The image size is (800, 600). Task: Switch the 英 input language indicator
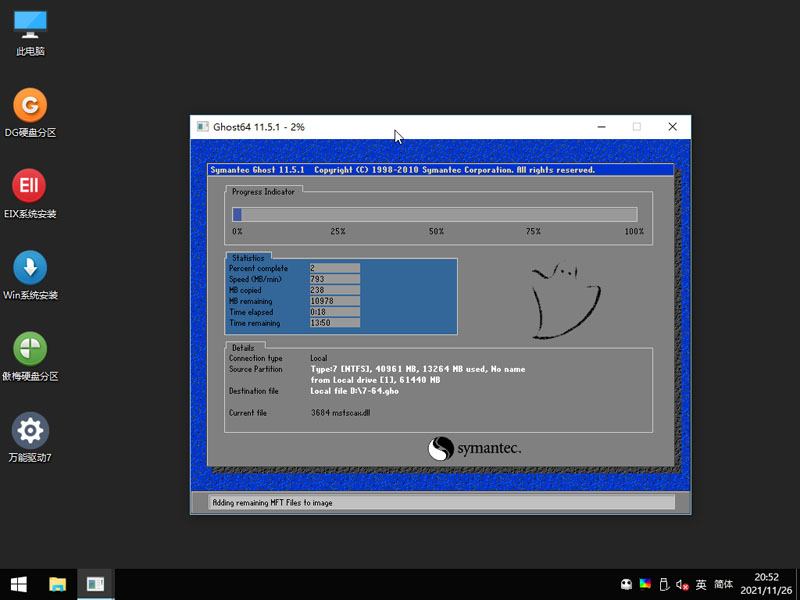point(702,585)
